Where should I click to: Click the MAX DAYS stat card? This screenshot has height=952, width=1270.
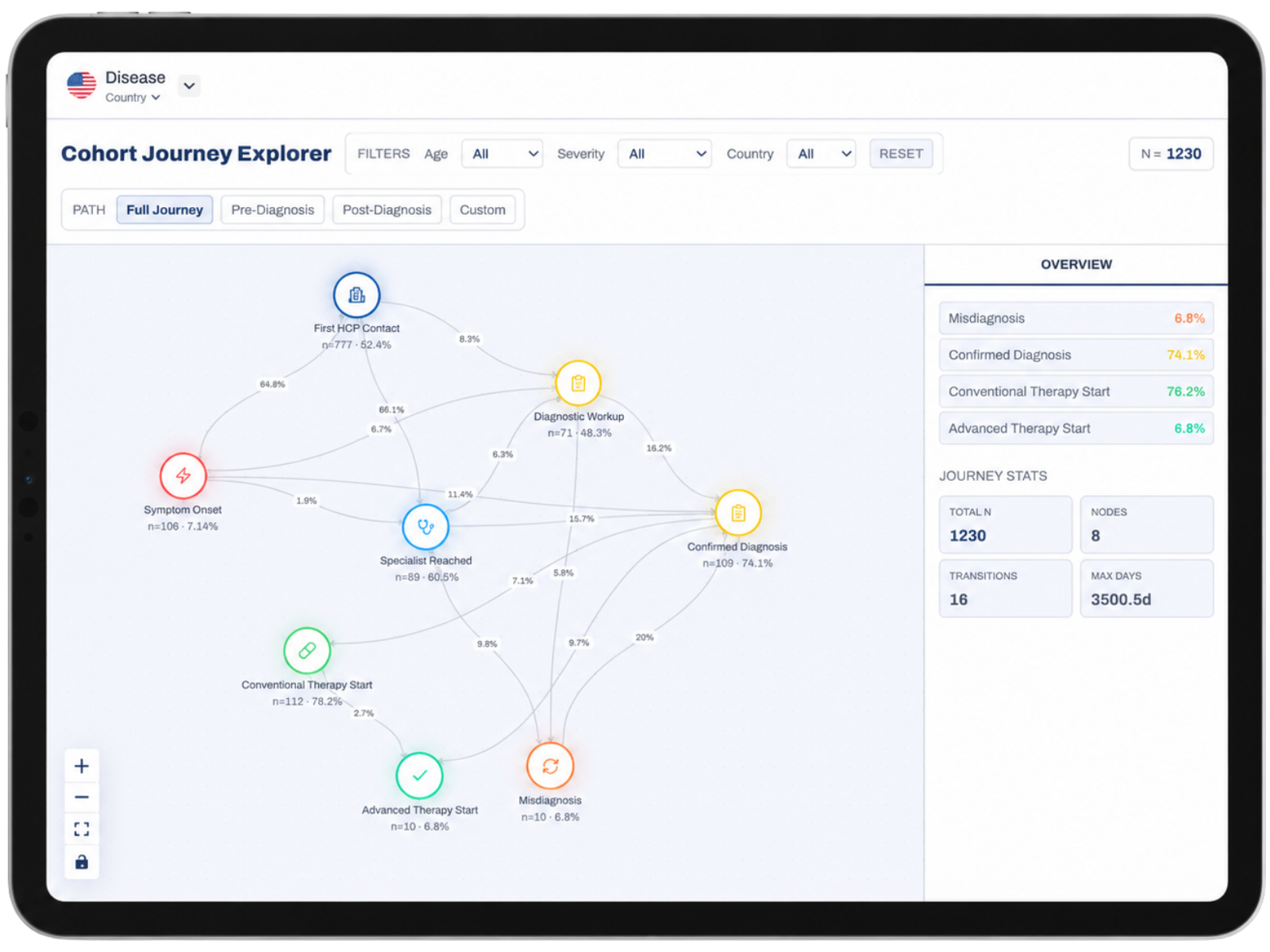(x=1146, y=588)
